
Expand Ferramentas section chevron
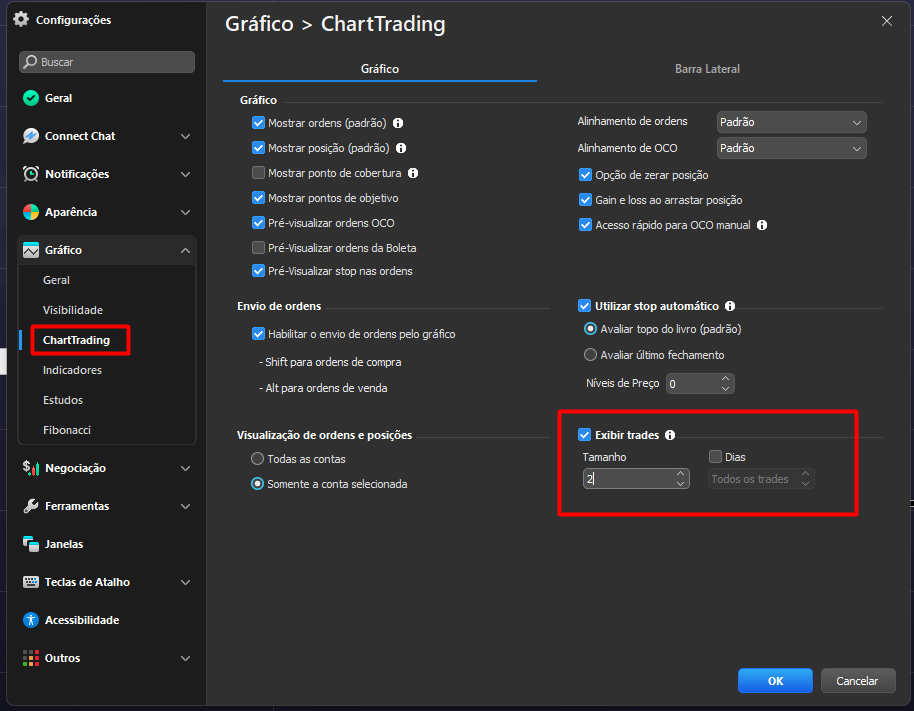click(185, 506)
